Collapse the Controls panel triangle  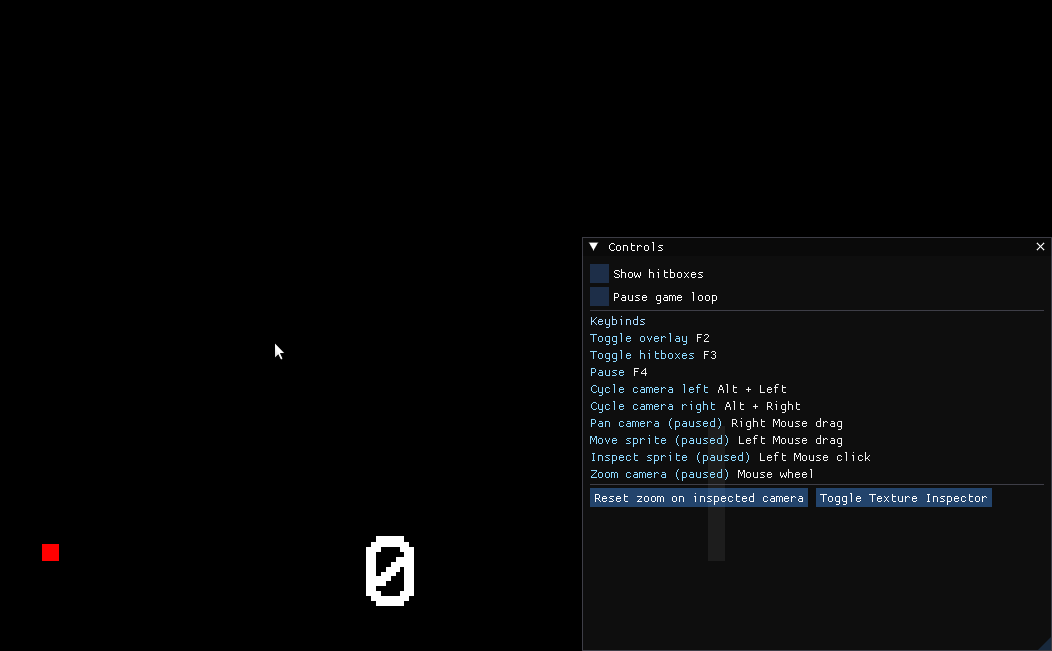[594, 247]
